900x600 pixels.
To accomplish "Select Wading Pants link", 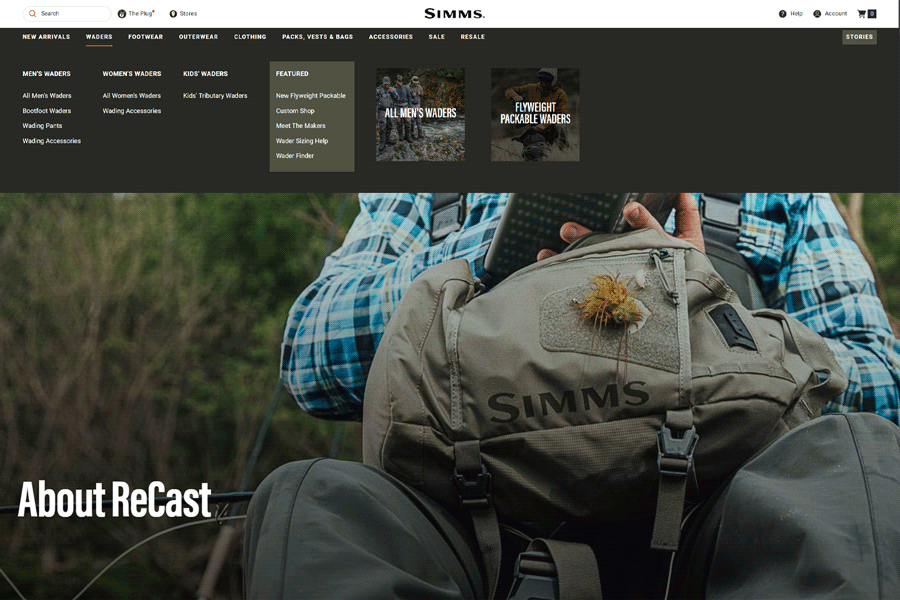I will (42, 126).
